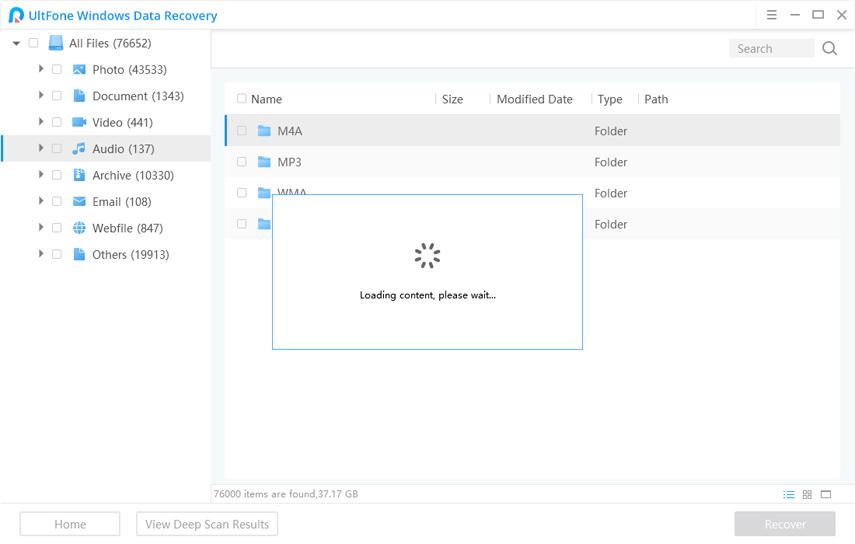Select the Photo (43533) label
The height and width of the screenshot is (544, 855).
[x=129, y=70]
